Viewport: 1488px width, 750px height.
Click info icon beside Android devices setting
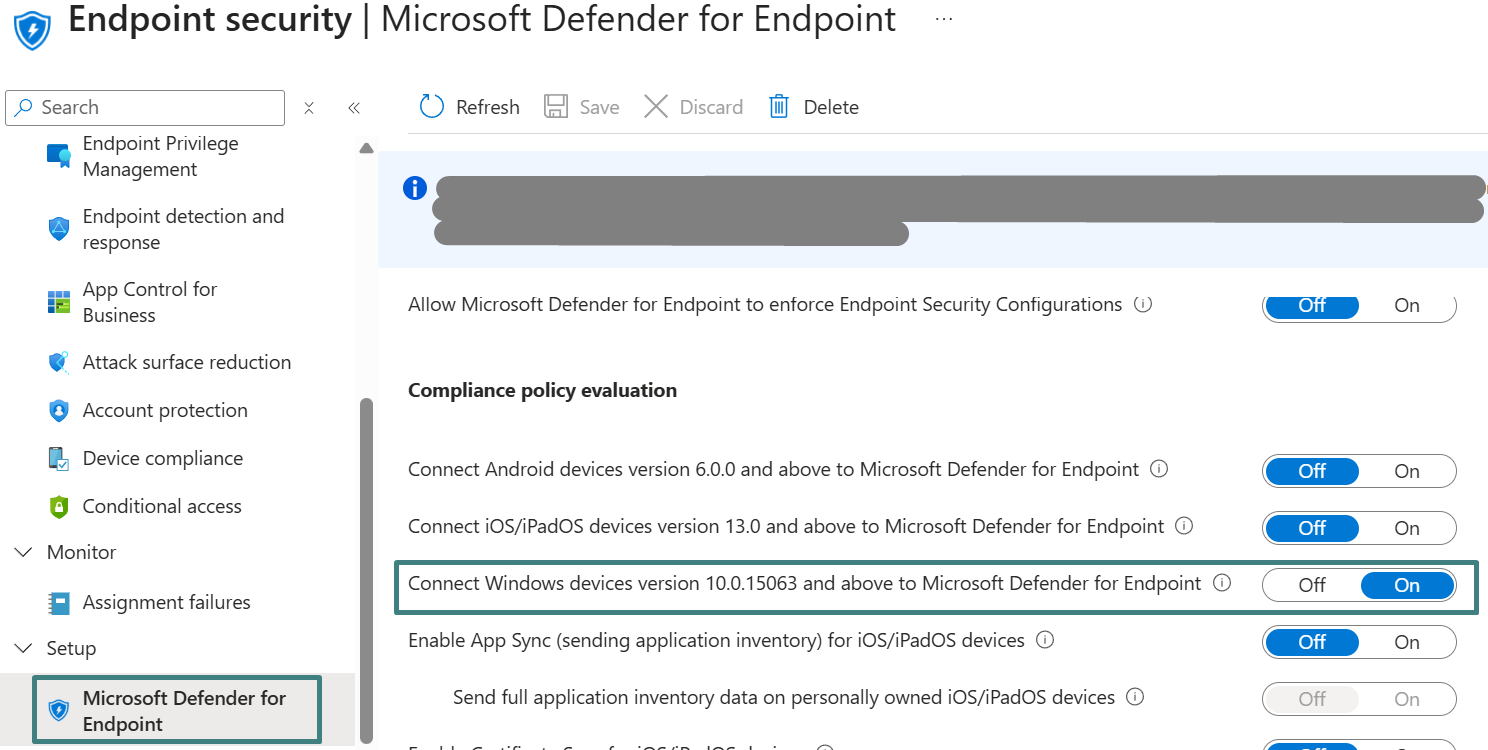point(1159,469)
